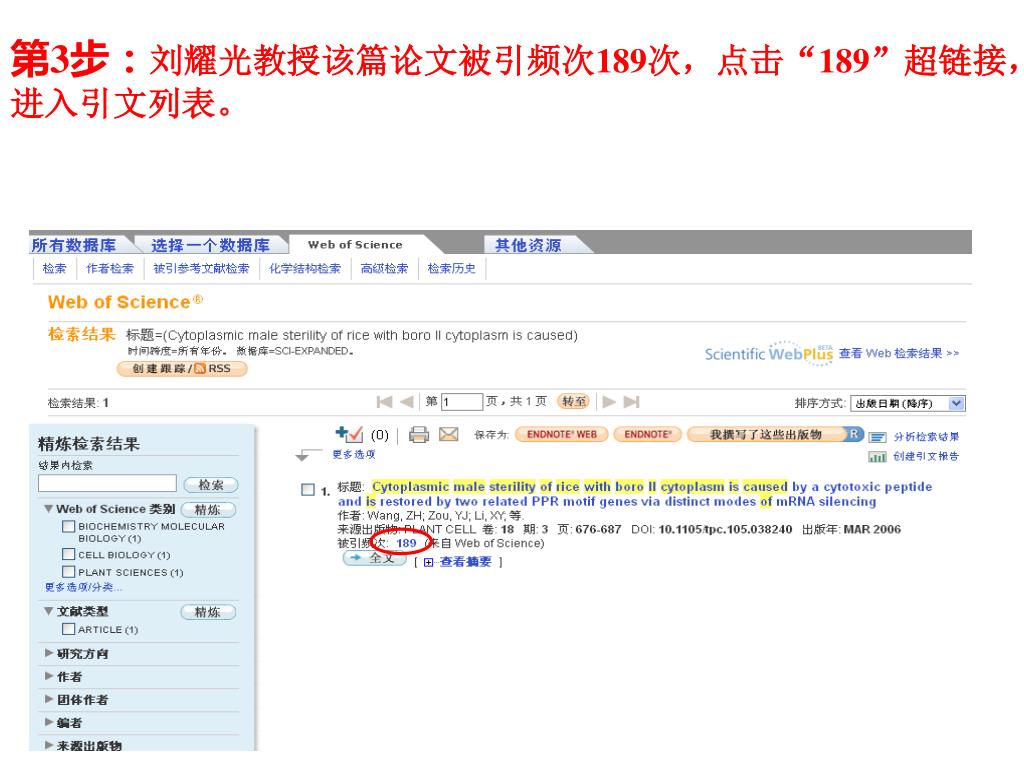
Task: Collapse the Web of Science 类别 section
Action: click(48, 509)
